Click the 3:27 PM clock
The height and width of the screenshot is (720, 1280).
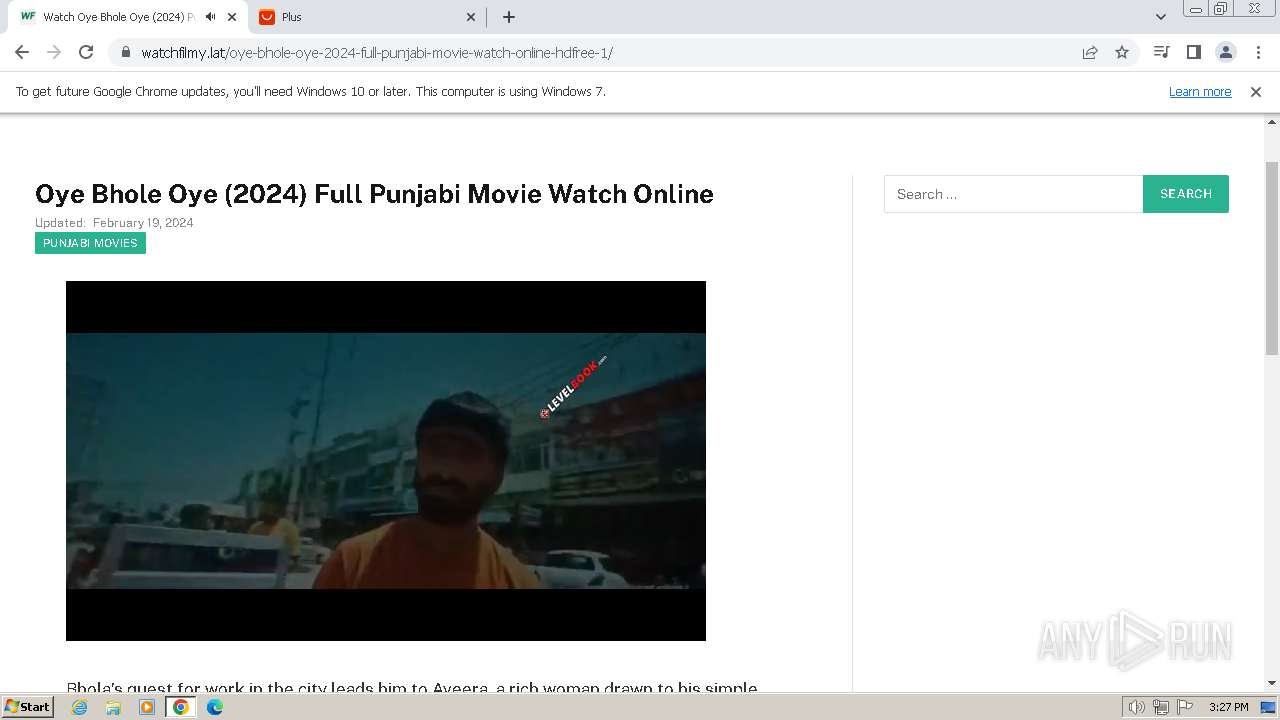coord(1228,707)
